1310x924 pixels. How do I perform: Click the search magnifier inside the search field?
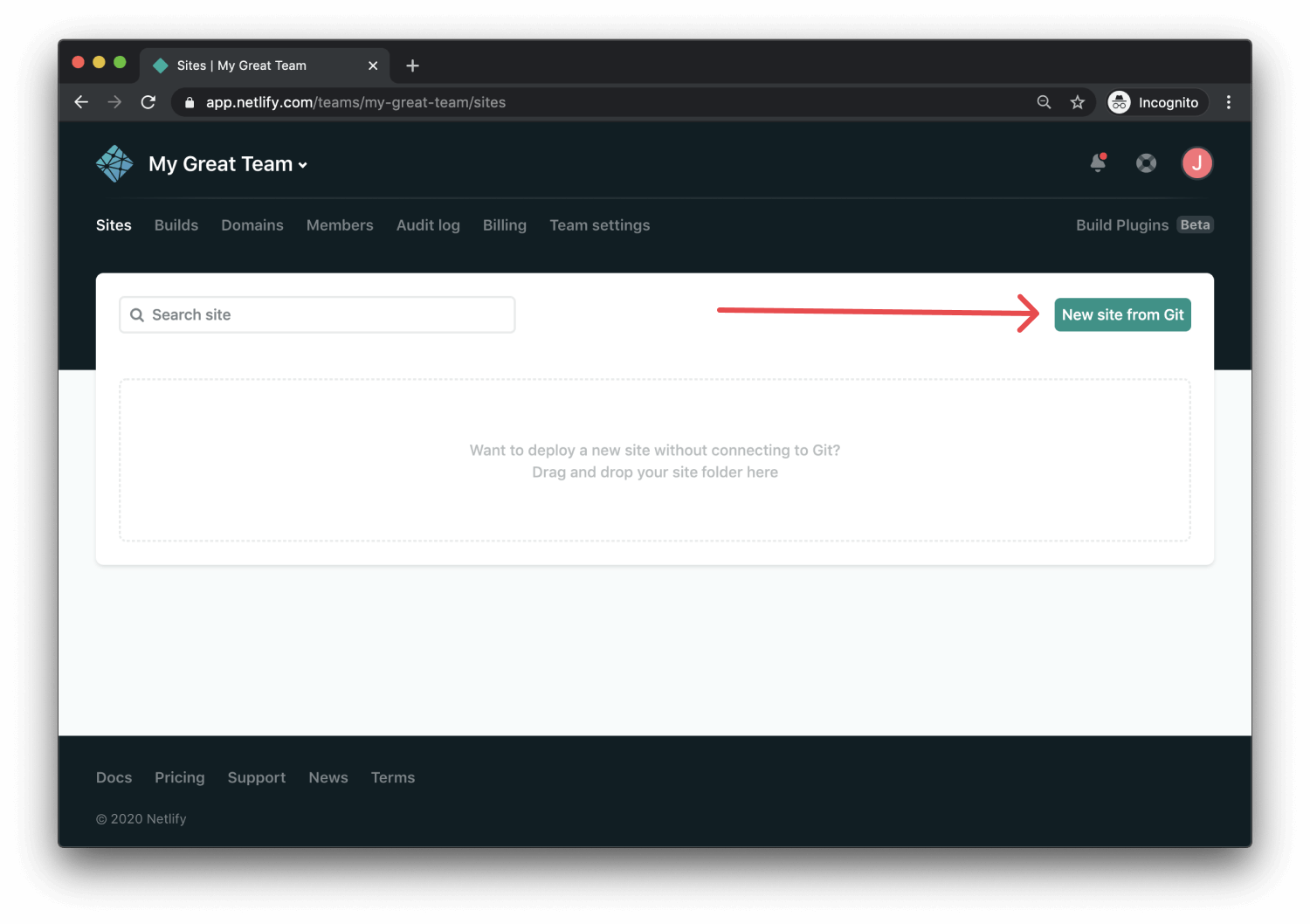[137, 314]
